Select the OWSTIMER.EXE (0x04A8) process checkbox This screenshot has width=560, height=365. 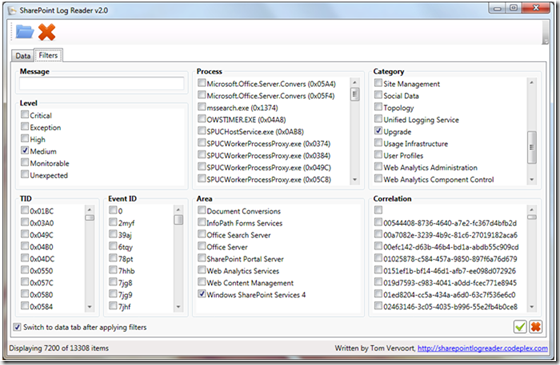pos(202,119)
